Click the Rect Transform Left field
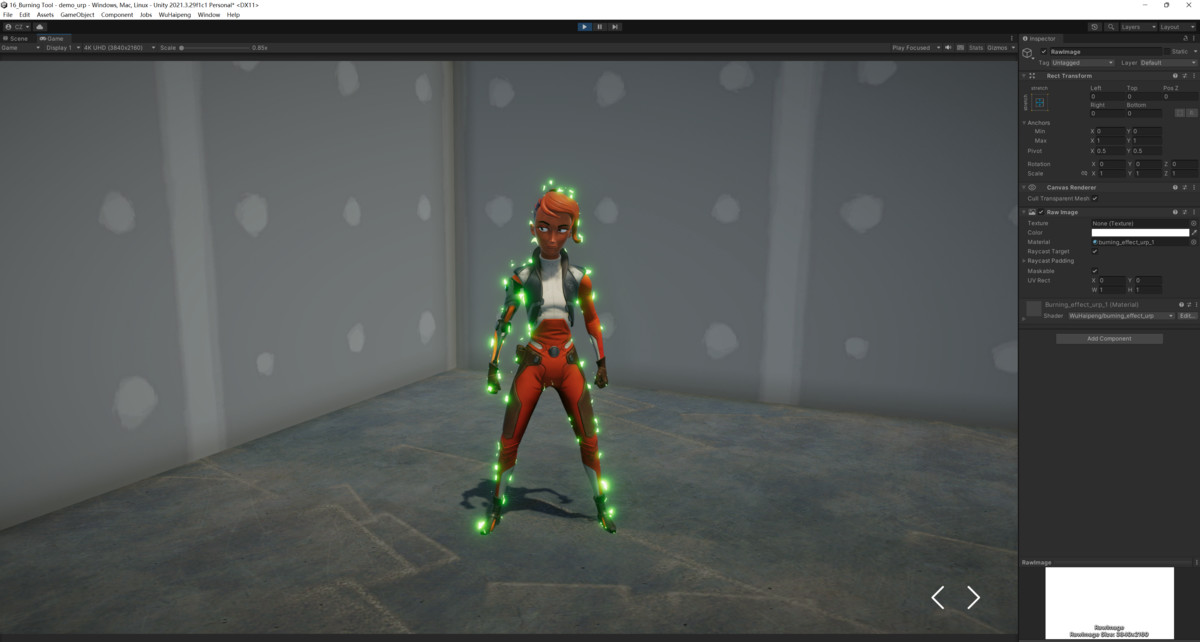Image resolution: width=1200 pixels, height=642 pixels. pos(1106,97)
